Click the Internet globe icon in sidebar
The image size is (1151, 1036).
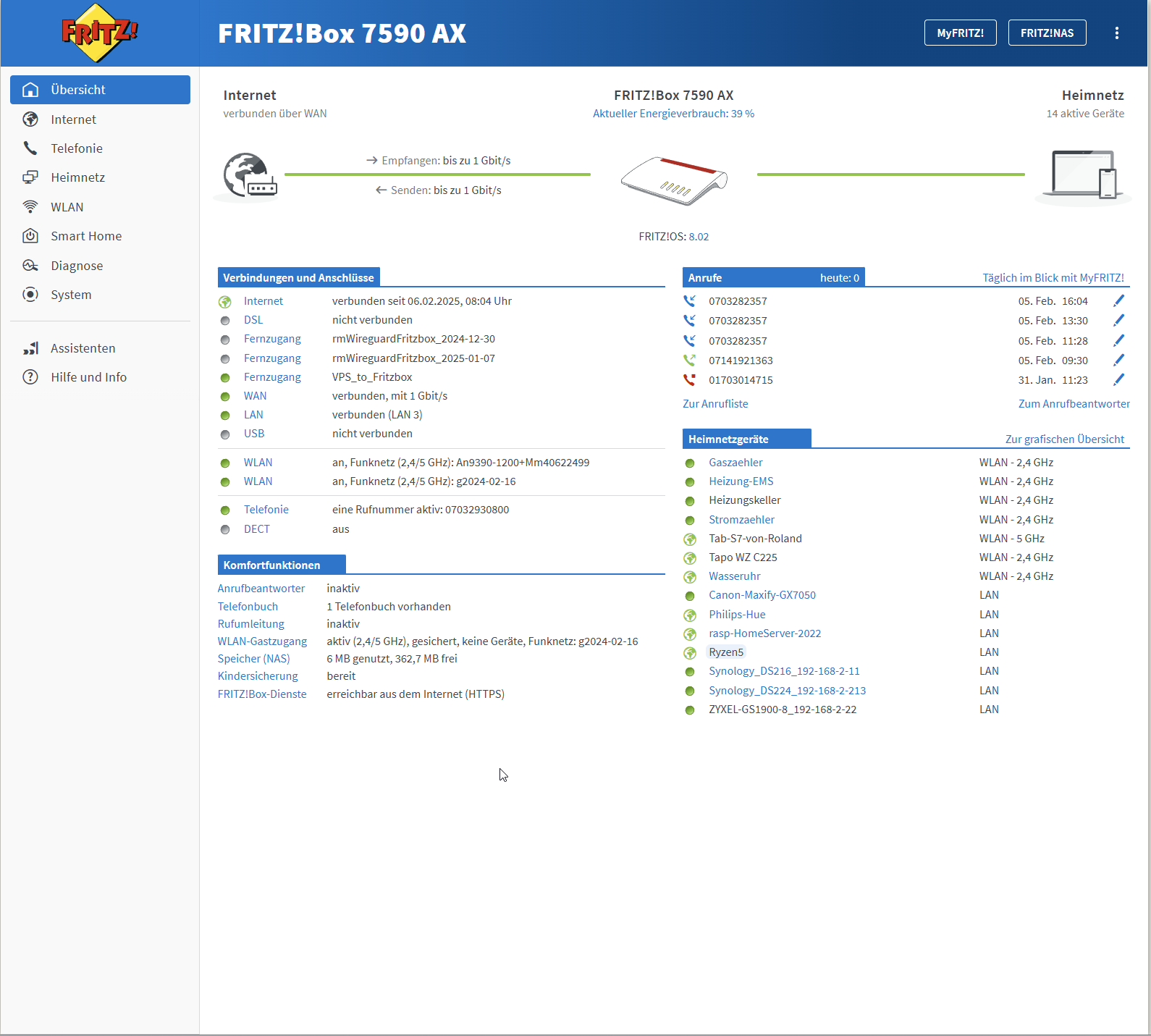30,119
